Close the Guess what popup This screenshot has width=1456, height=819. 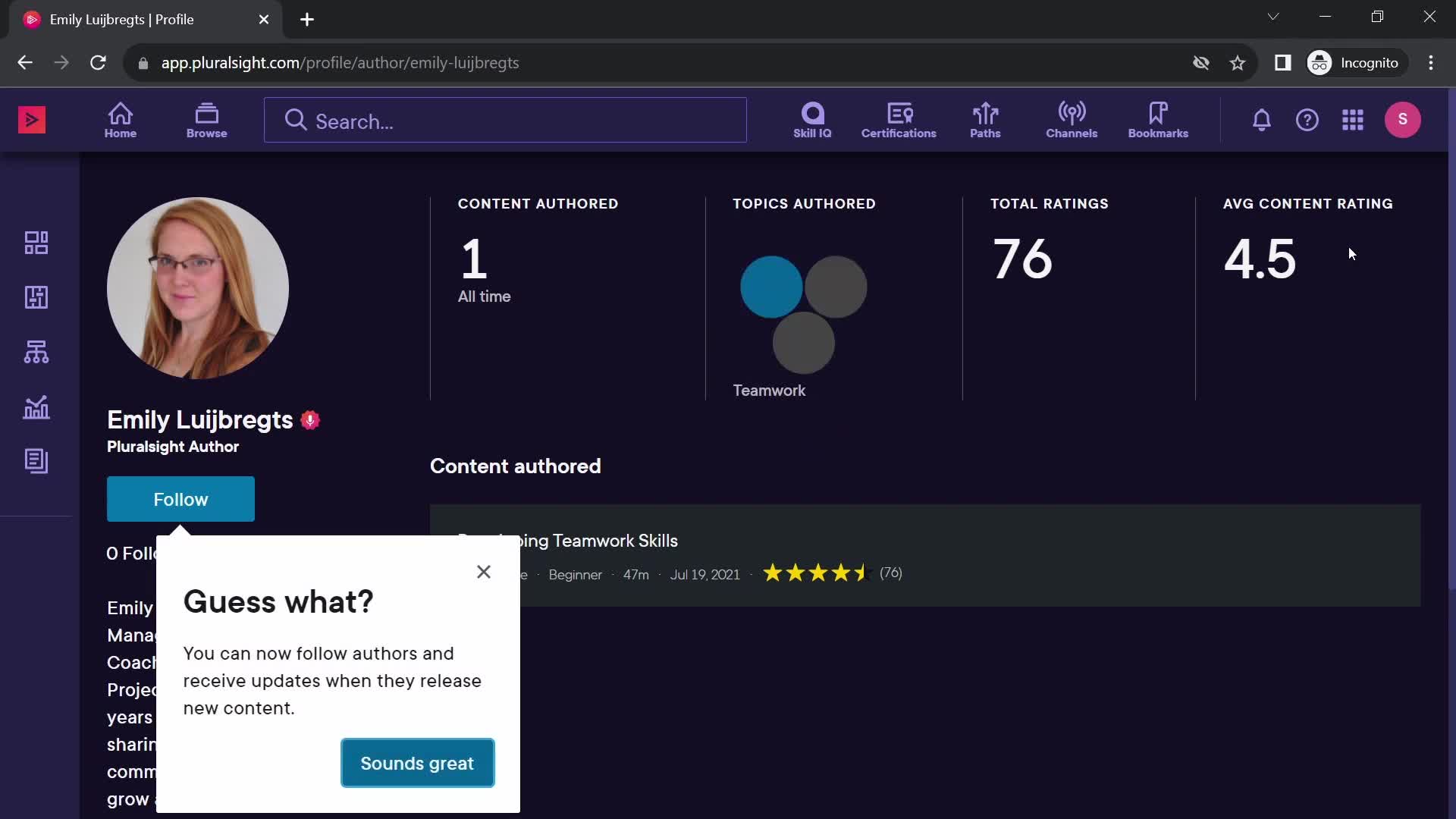point(484,572)
